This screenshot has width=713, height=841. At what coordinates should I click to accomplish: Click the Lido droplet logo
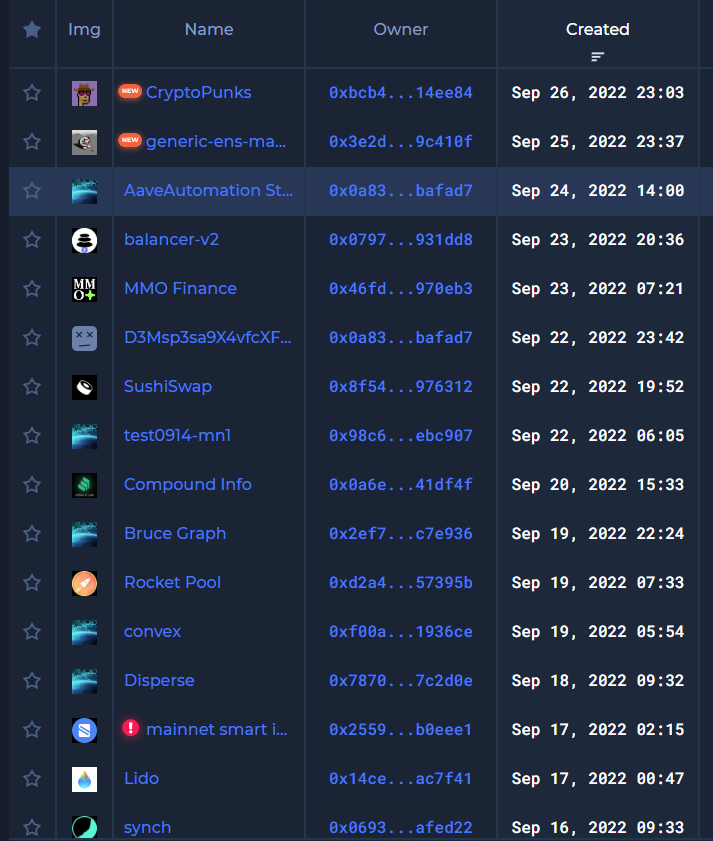(84, 779)
